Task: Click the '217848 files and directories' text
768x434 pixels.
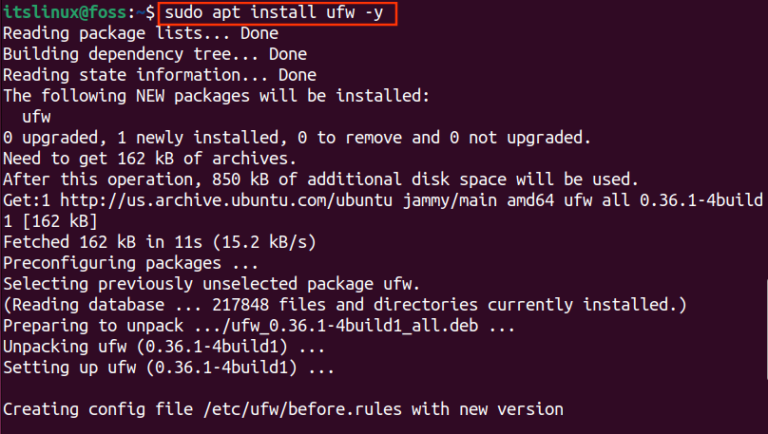Action: 345,305
